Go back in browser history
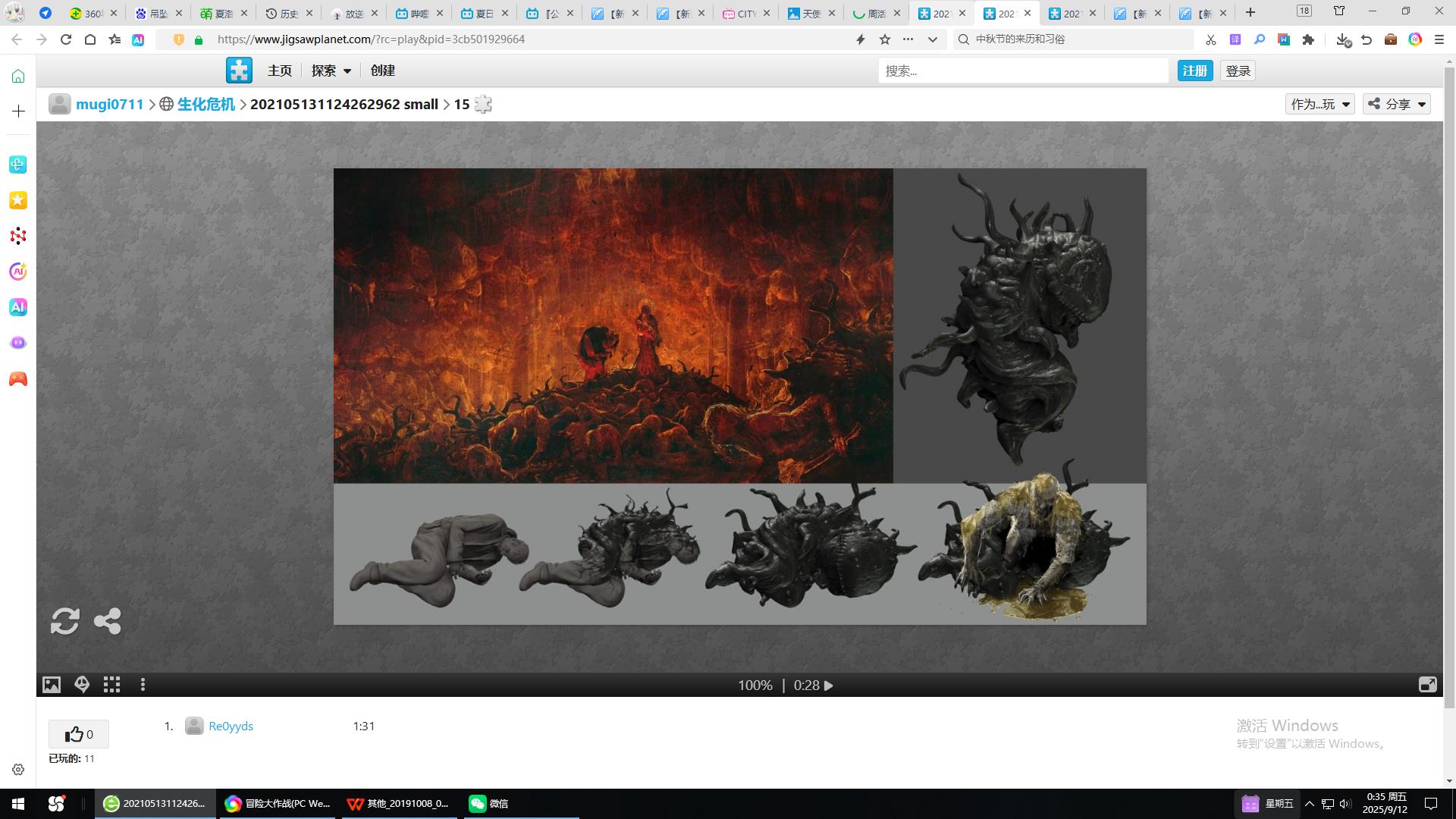The image size is (1456, 819). point(17,39)
